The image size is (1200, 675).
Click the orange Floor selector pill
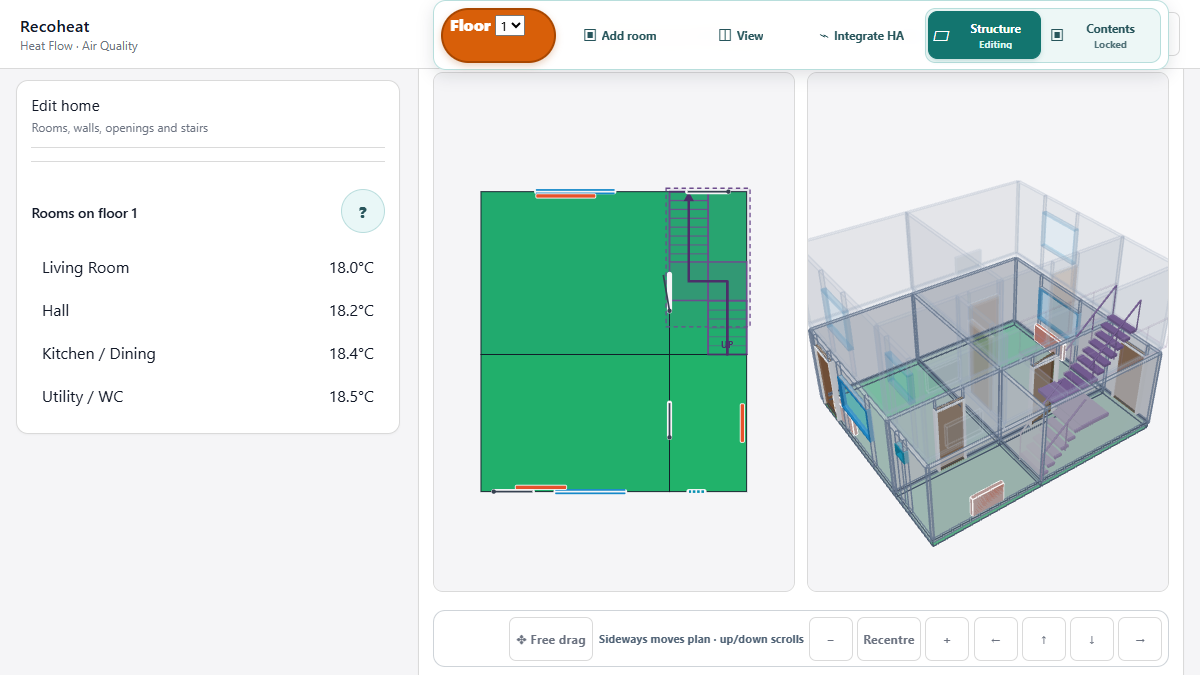498,36
